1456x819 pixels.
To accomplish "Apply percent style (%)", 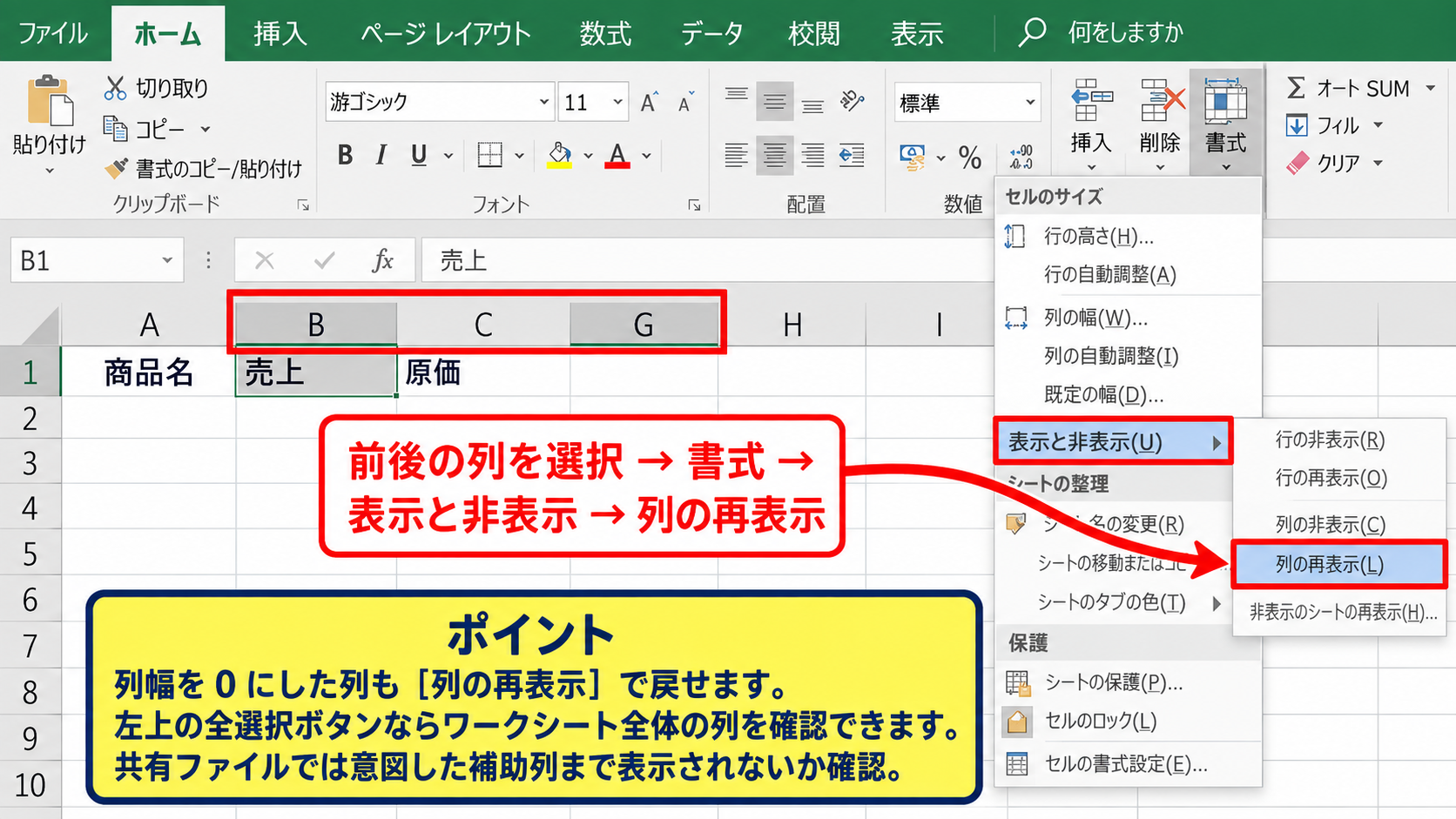I will 969,158.
